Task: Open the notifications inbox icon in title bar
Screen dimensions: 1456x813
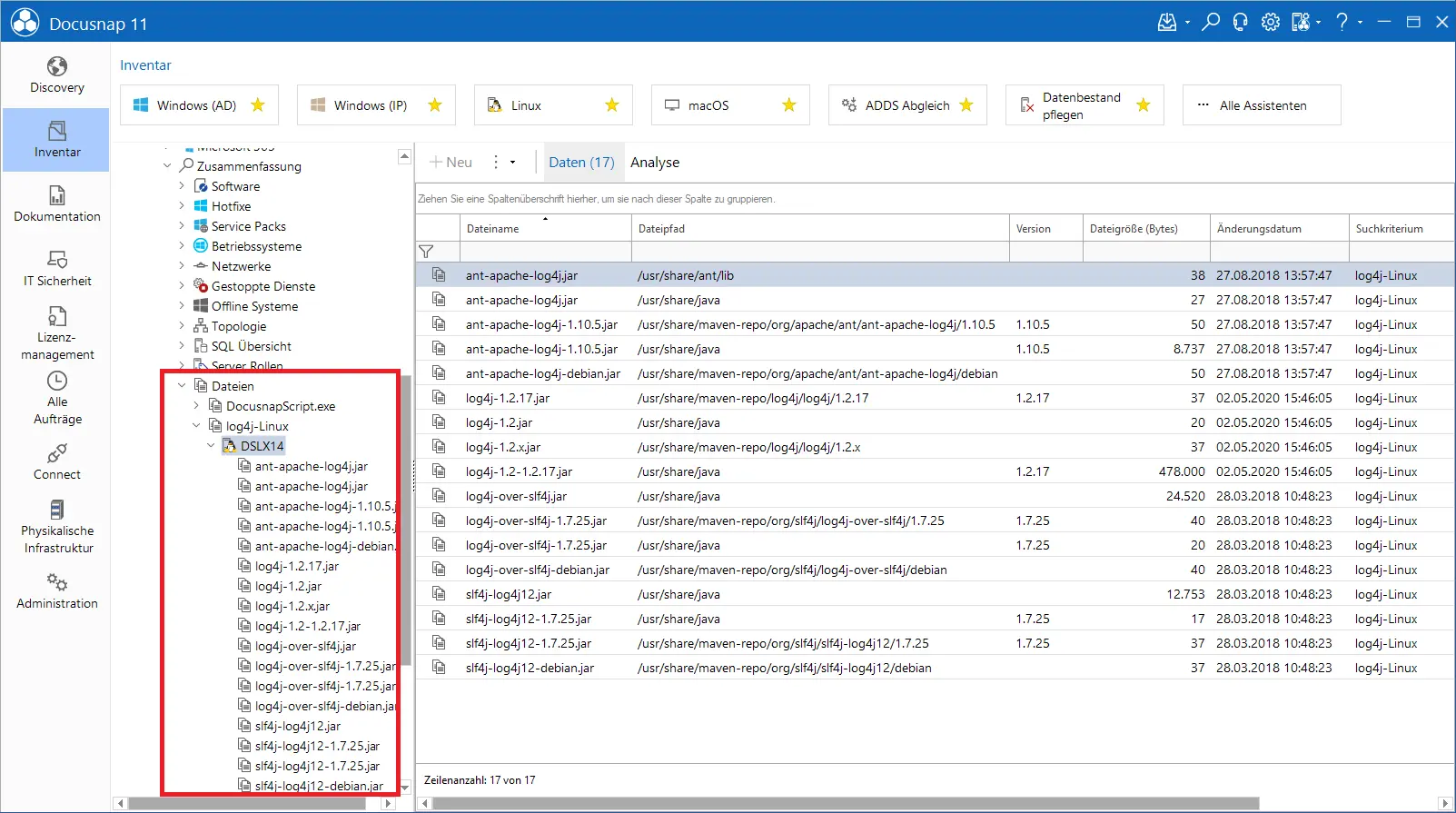Action: pos(1167,22)
